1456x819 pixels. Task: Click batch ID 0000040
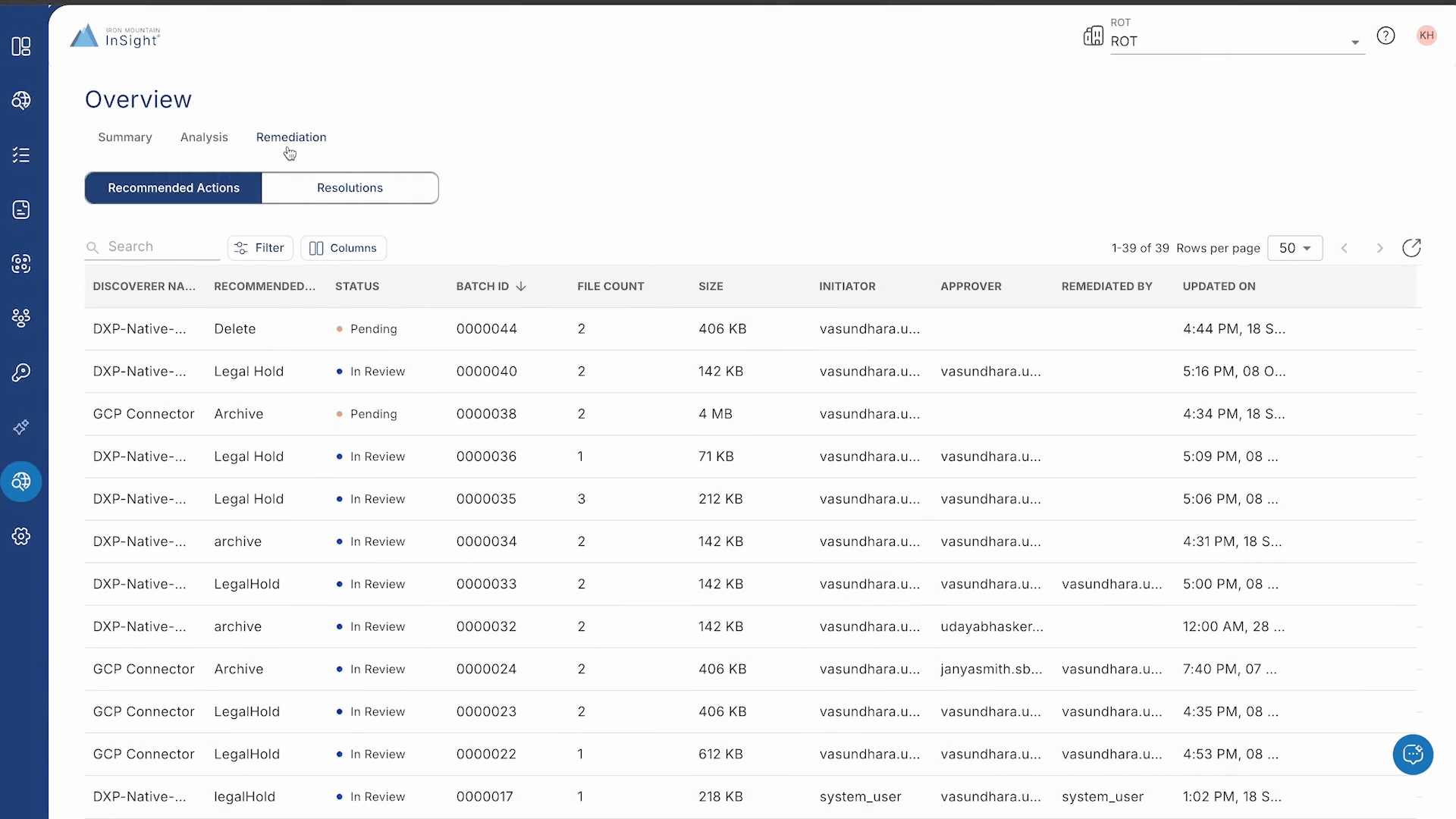[x=486, y=372]
